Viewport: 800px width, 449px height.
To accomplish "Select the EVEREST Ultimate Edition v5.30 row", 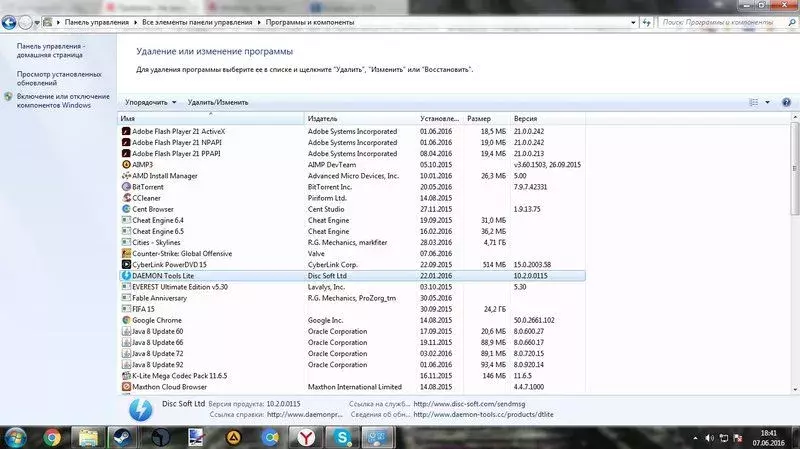I will 352,287.
